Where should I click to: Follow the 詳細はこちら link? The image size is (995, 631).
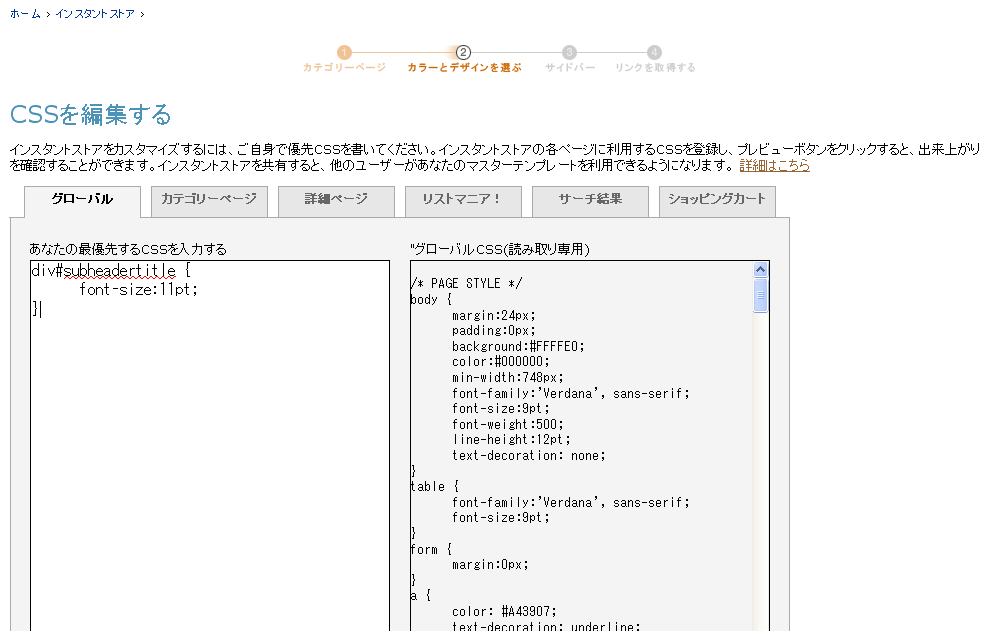coord(774,165)
